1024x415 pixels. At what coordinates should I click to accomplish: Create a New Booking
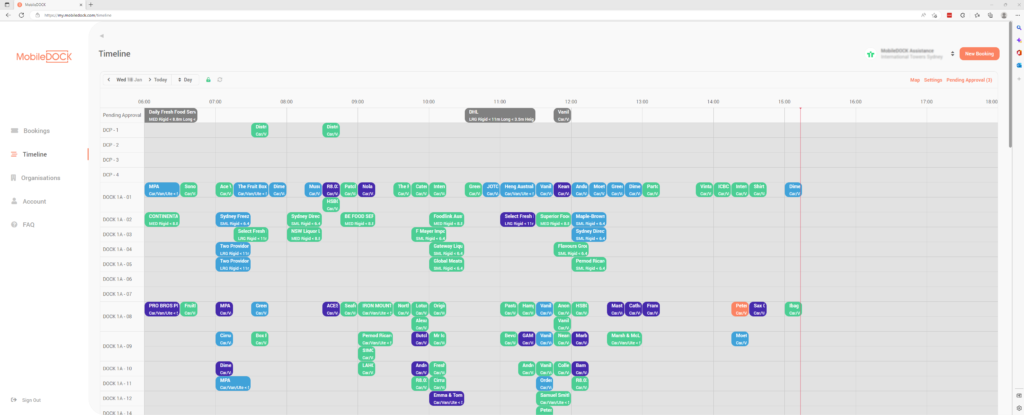coord(979,54)
